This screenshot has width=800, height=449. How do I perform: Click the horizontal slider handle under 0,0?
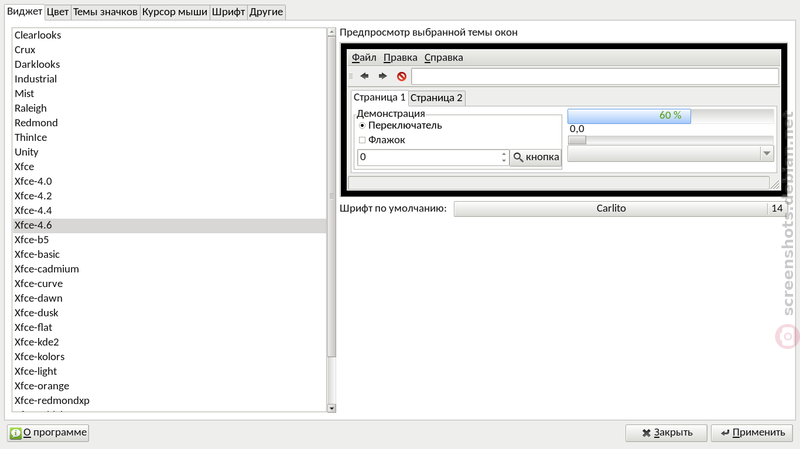point(577,140)
